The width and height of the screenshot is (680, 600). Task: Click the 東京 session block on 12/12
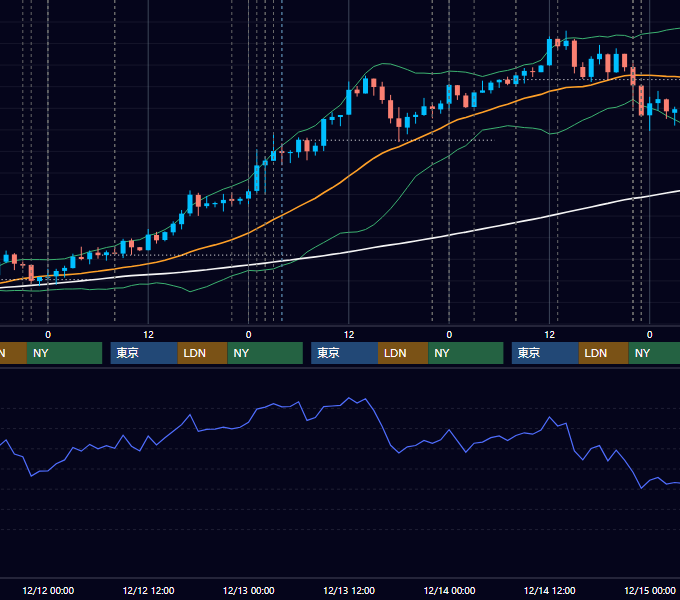click(144, 353)
